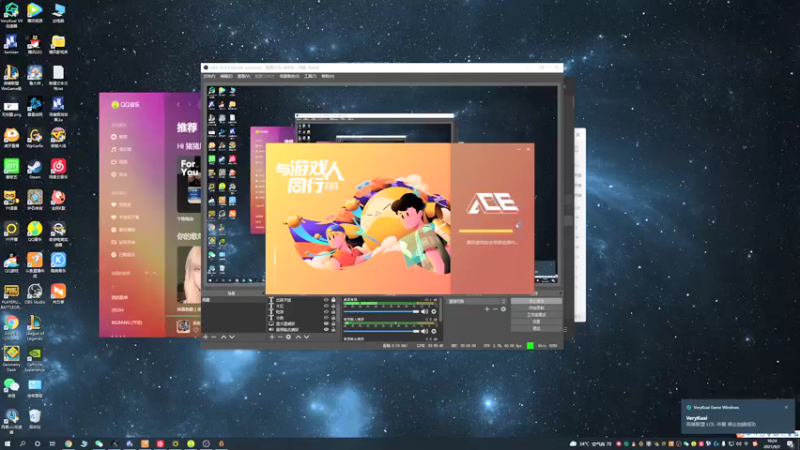Close the VeryKuai notification popup

pos(786,407)
